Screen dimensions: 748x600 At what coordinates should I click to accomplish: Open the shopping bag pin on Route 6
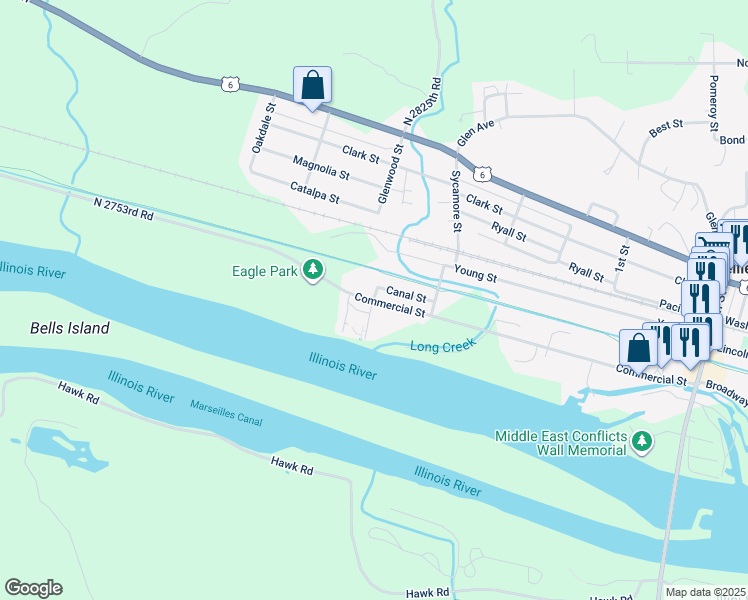tap(312, 88)
